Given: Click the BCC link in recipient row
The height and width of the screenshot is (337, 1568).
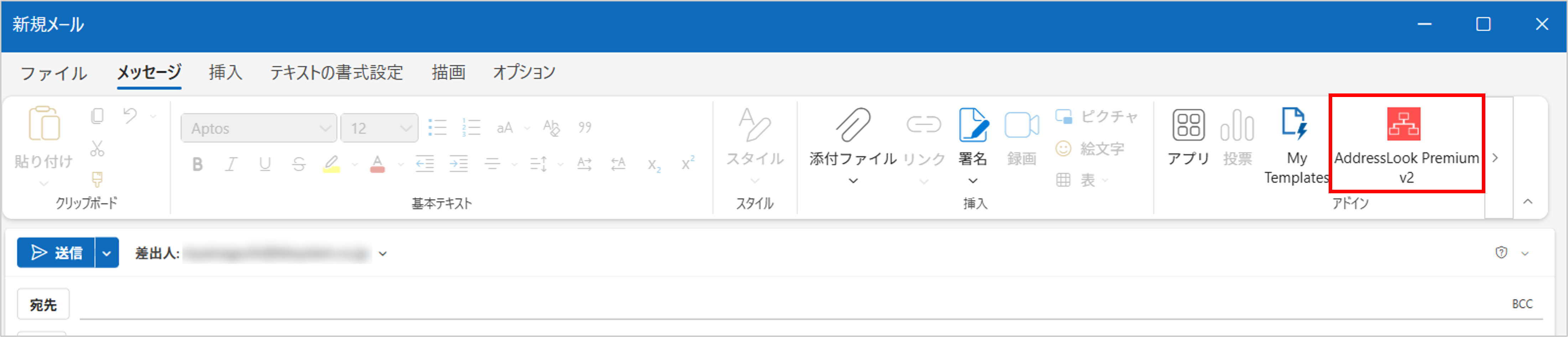Looking at the screenshot, I should click(x=1522, y=304).
